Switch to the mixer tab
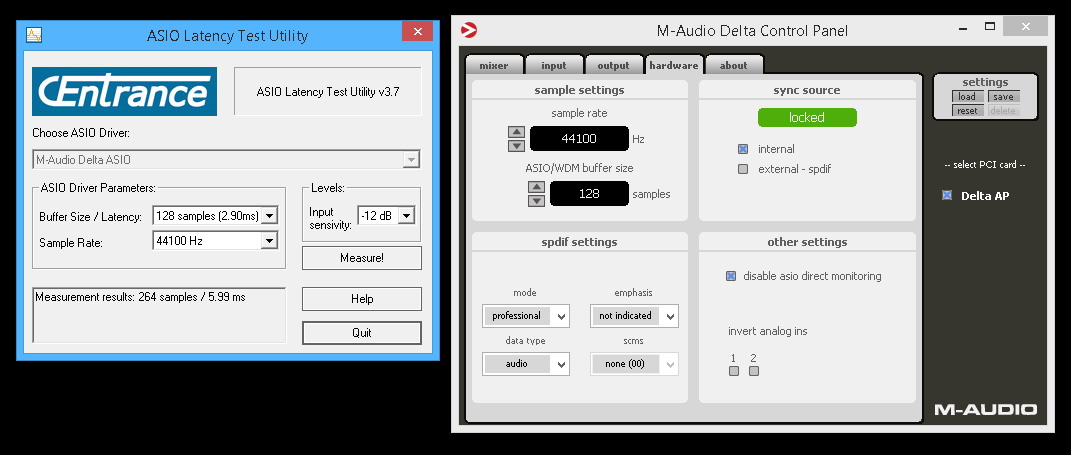1071x455 pixels. [x=494, y=66]
